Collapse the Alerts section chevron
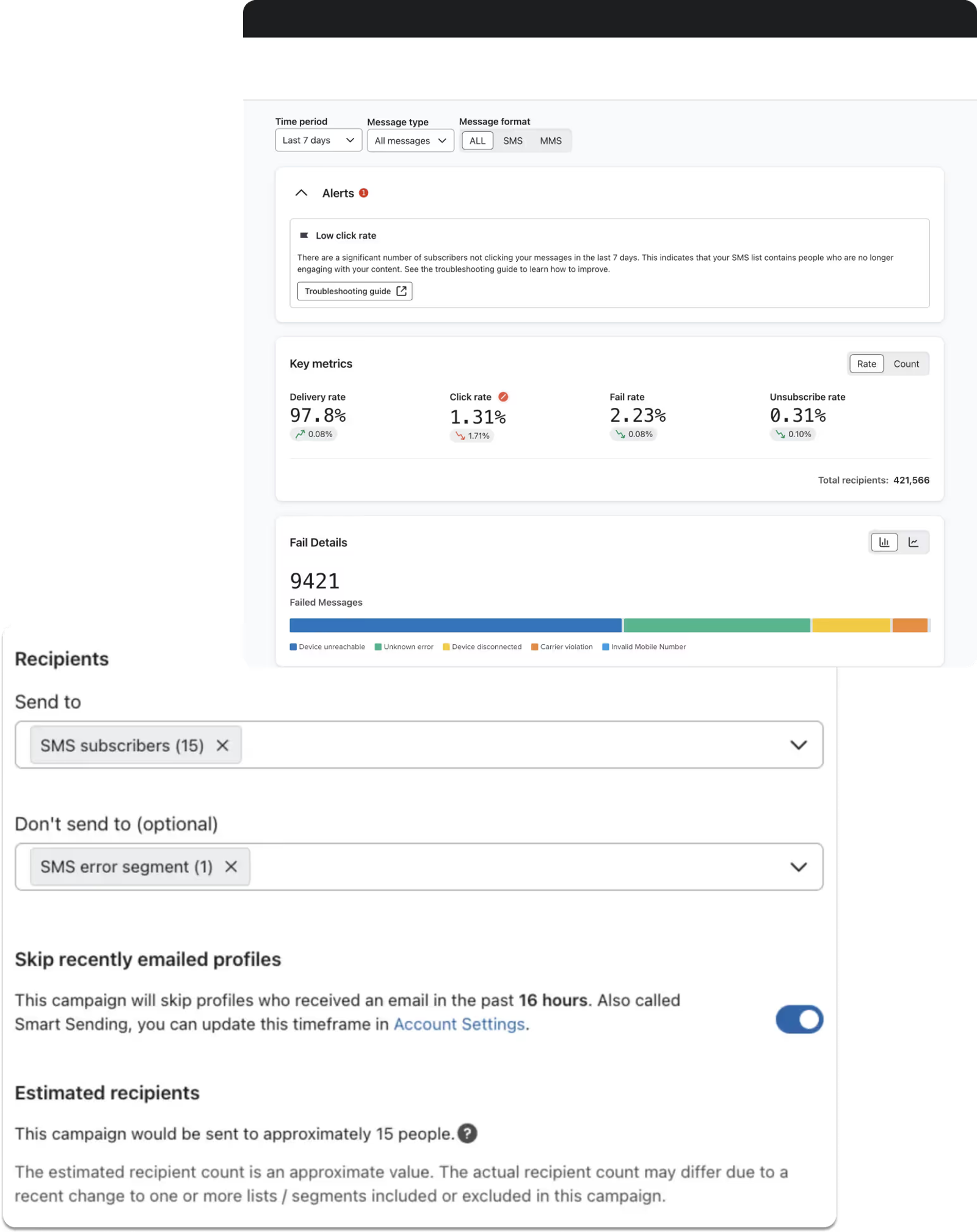The width and height of the screenshot is (977, 1232). coord(301,193)
